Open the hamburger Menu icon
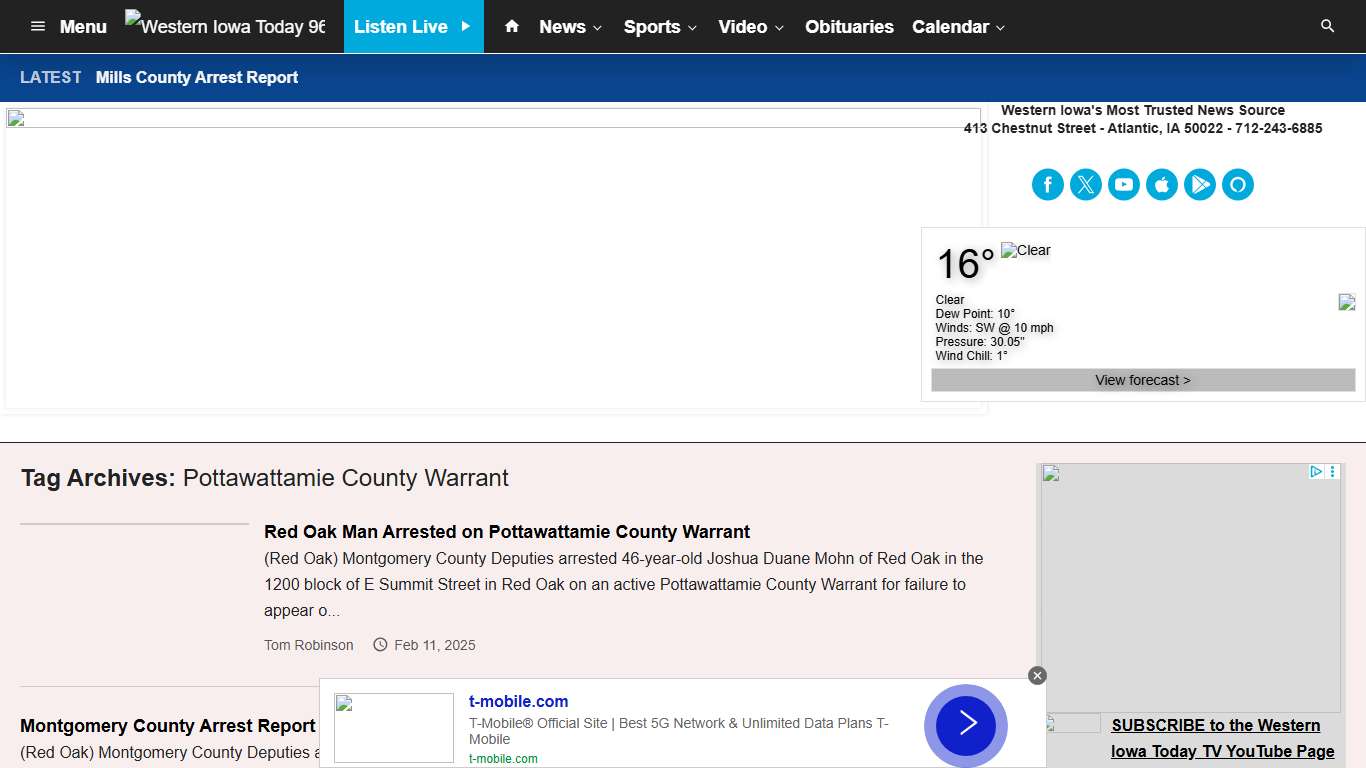 (x=37, y=27)
